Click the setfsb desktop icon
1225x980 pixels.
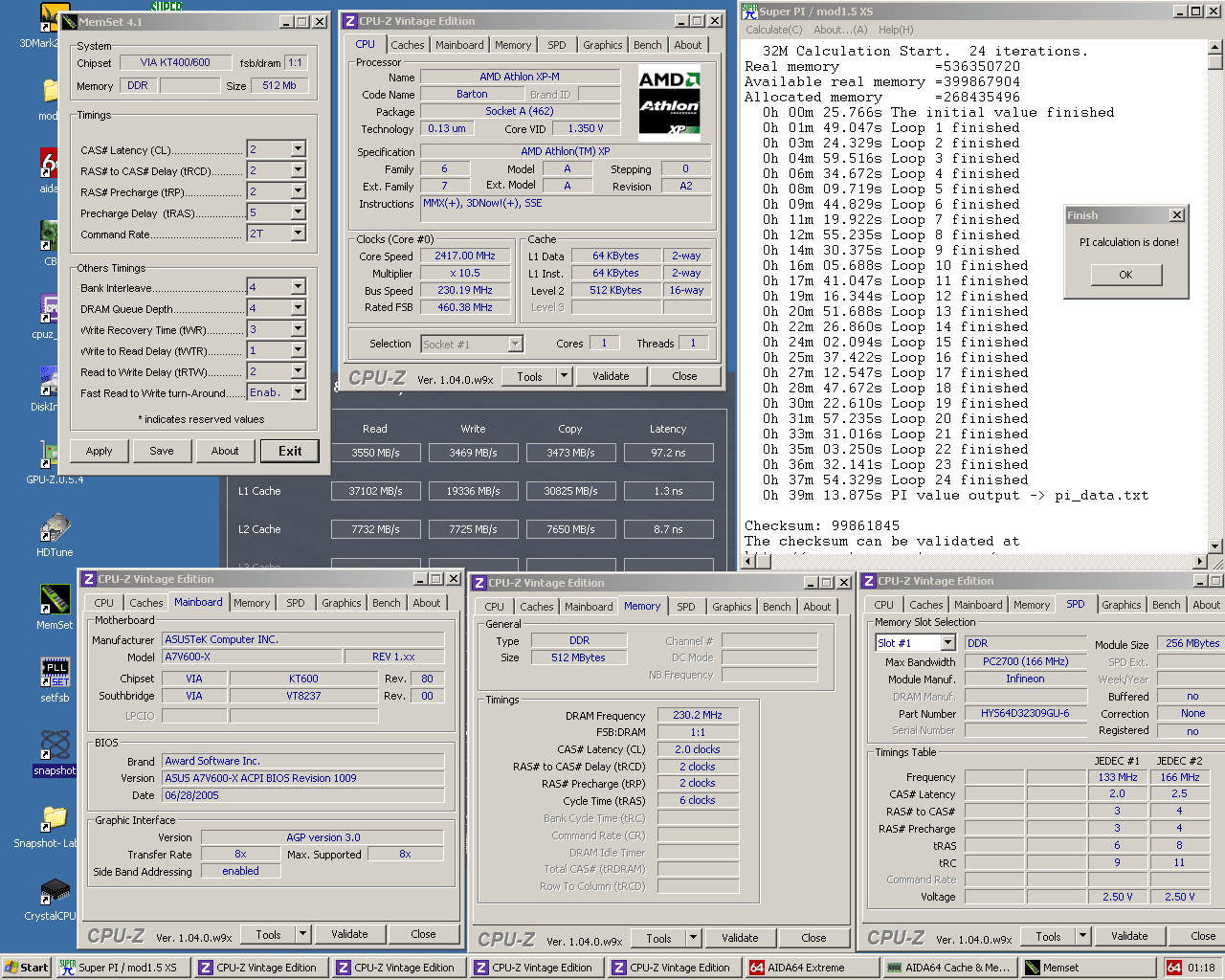tap(55, 673)
